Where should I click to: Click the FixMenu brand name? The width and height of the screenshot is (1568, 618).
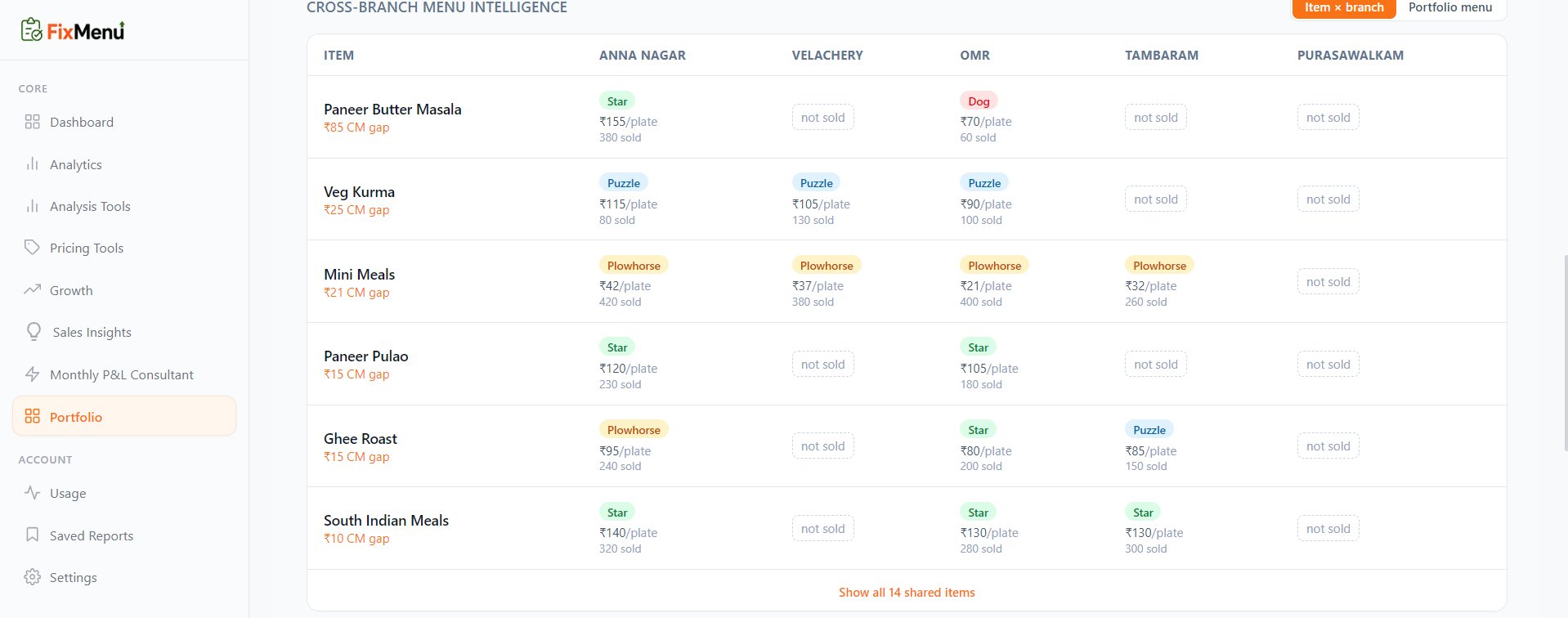pyautogui.click(x=86, y=31)
